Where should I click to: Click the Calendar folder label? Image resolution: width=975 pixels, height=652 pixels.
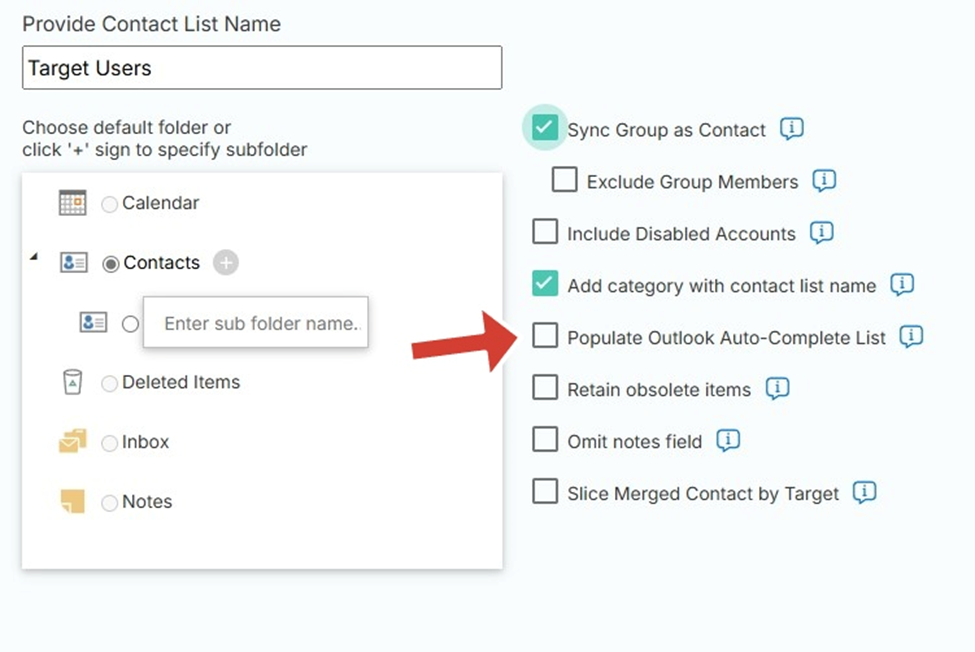click(x=160, y=203)
